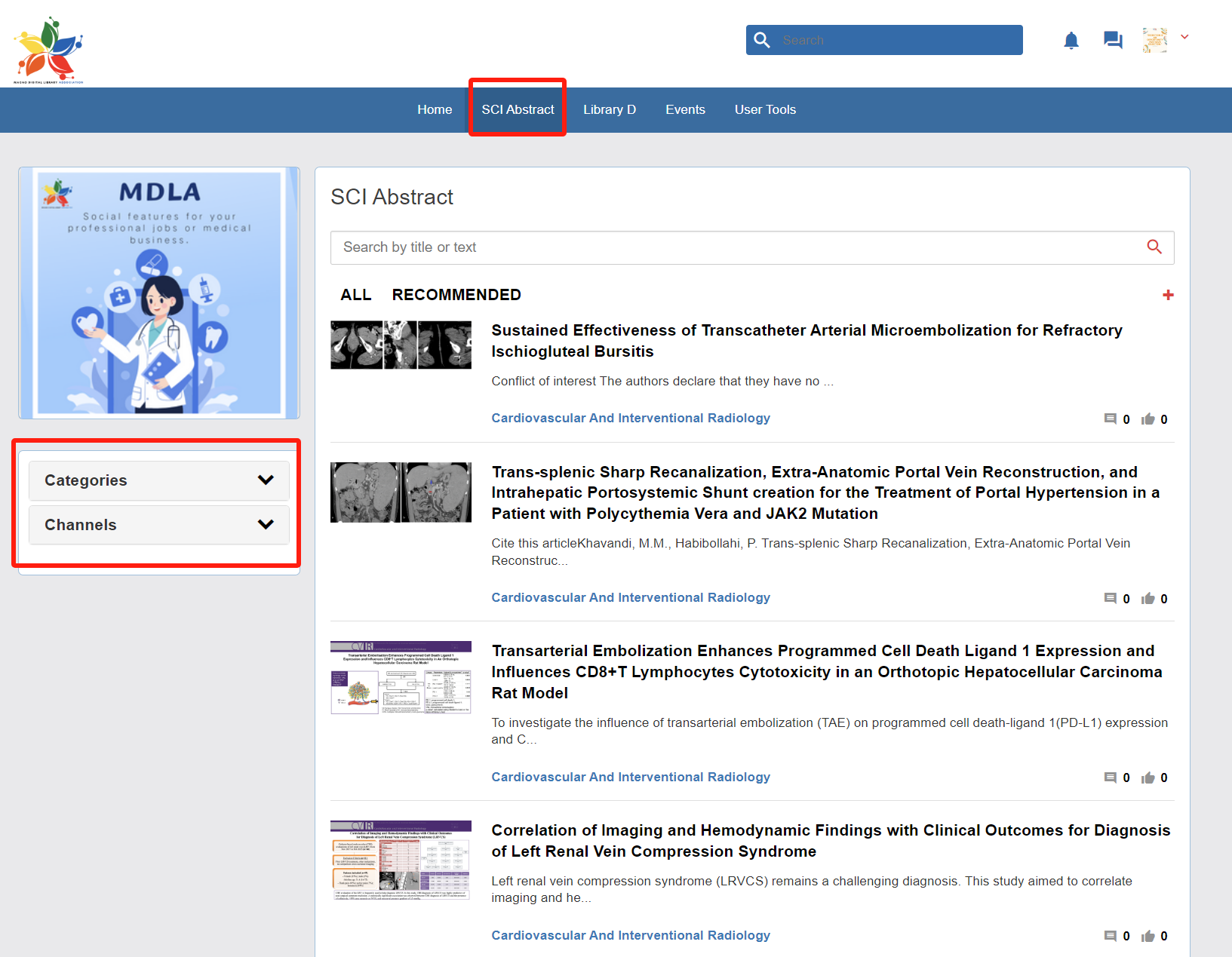1232x957 pixels.
Task: Click Cardiovascular And Interventional Radiology link under first article
Action: coord(630,418)
